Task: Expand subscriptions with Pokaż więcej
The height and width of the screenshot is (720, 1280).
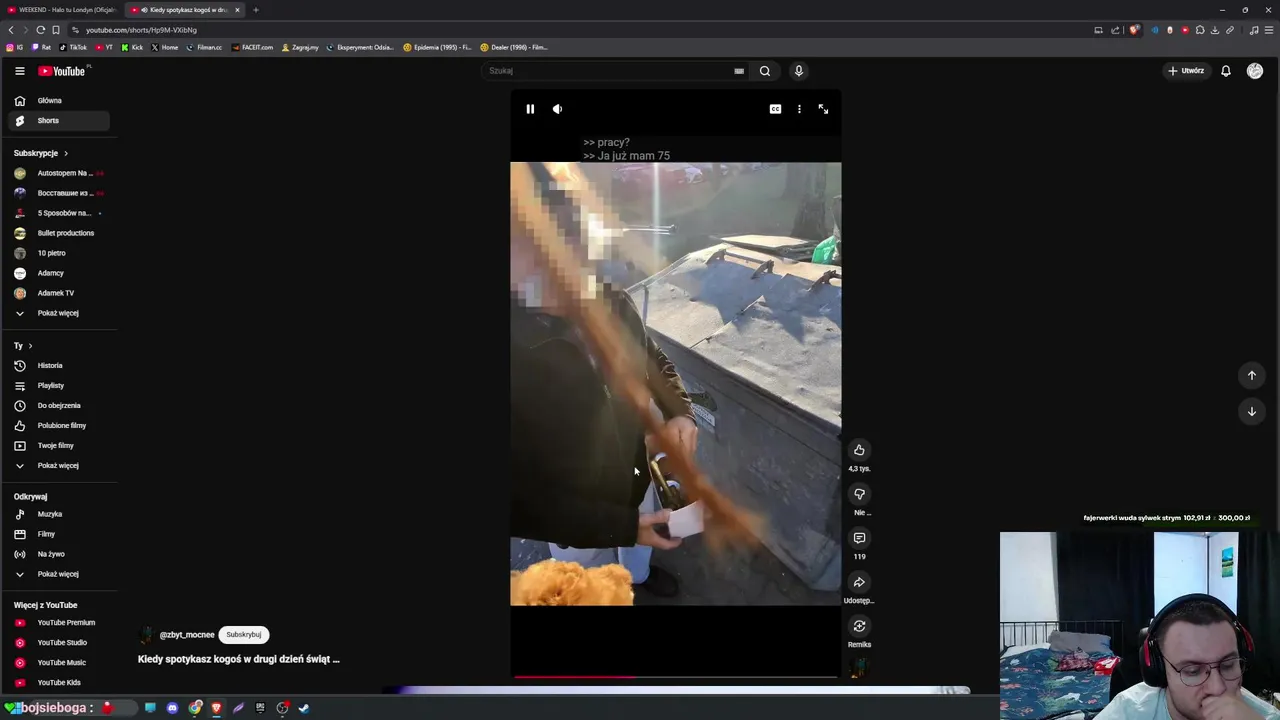Action: [x=59, y=313]
